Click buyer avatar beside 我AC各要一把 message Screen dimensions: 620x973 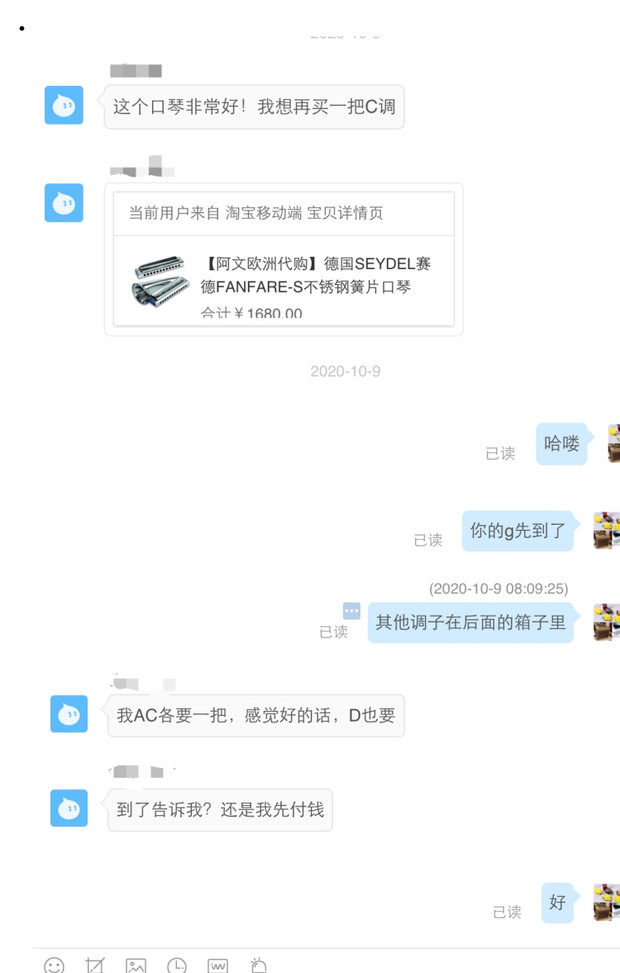(x=69, y=714)
